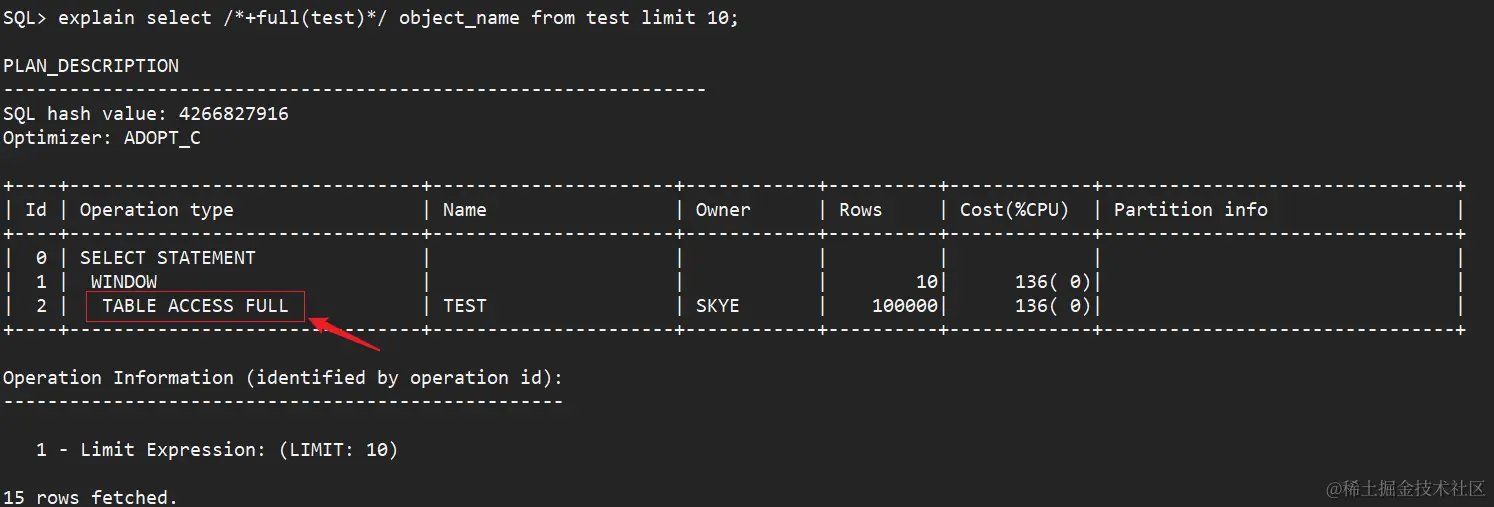Click the Optimizer ADOPT_C line
1494x507 pixels.
[102, 138]
